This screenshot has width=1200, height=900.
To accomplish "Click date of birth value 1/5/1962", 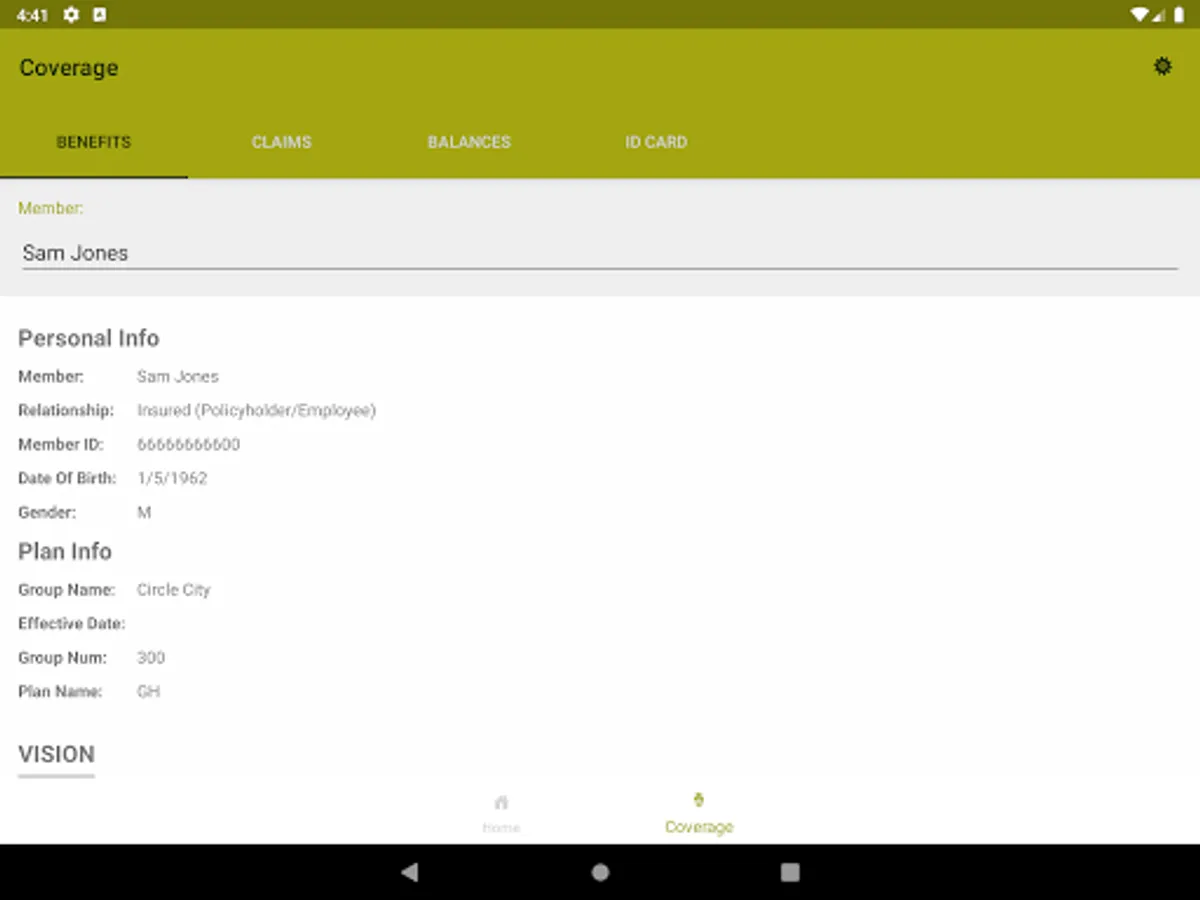I will point(172,478).
